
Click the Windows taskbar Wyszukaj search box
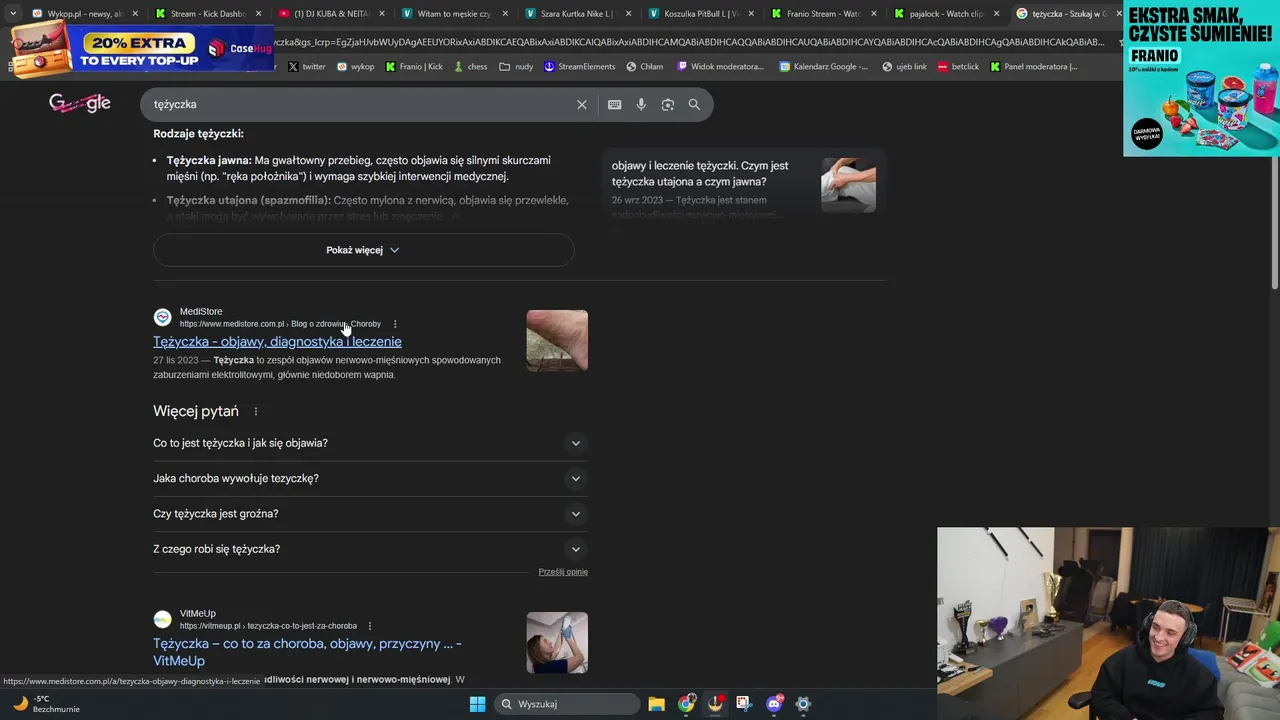[x=567, y=704]
